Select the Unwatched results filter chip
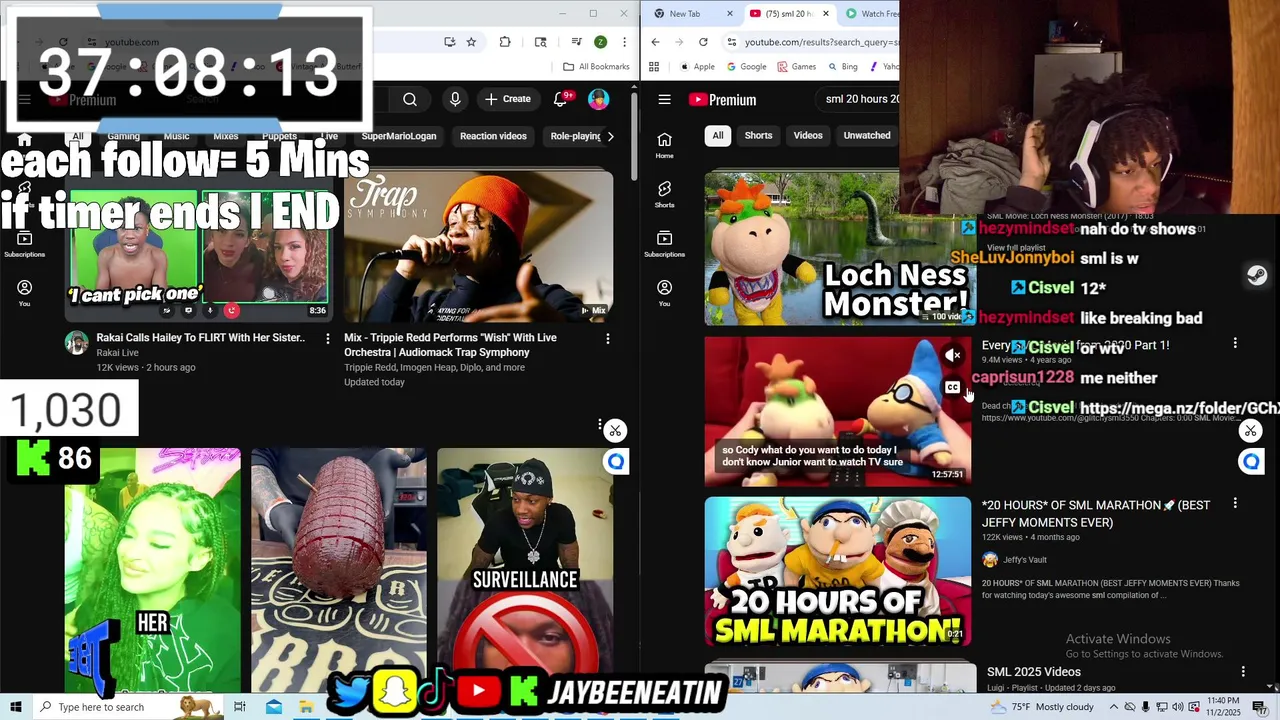The image size is (1280, 720). (867, 136)
